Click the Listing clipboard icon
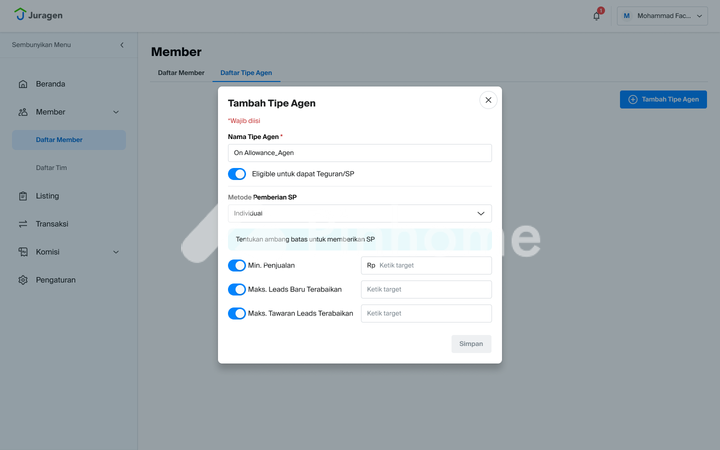This screenshot has height=450, width=720. point(23,196)
